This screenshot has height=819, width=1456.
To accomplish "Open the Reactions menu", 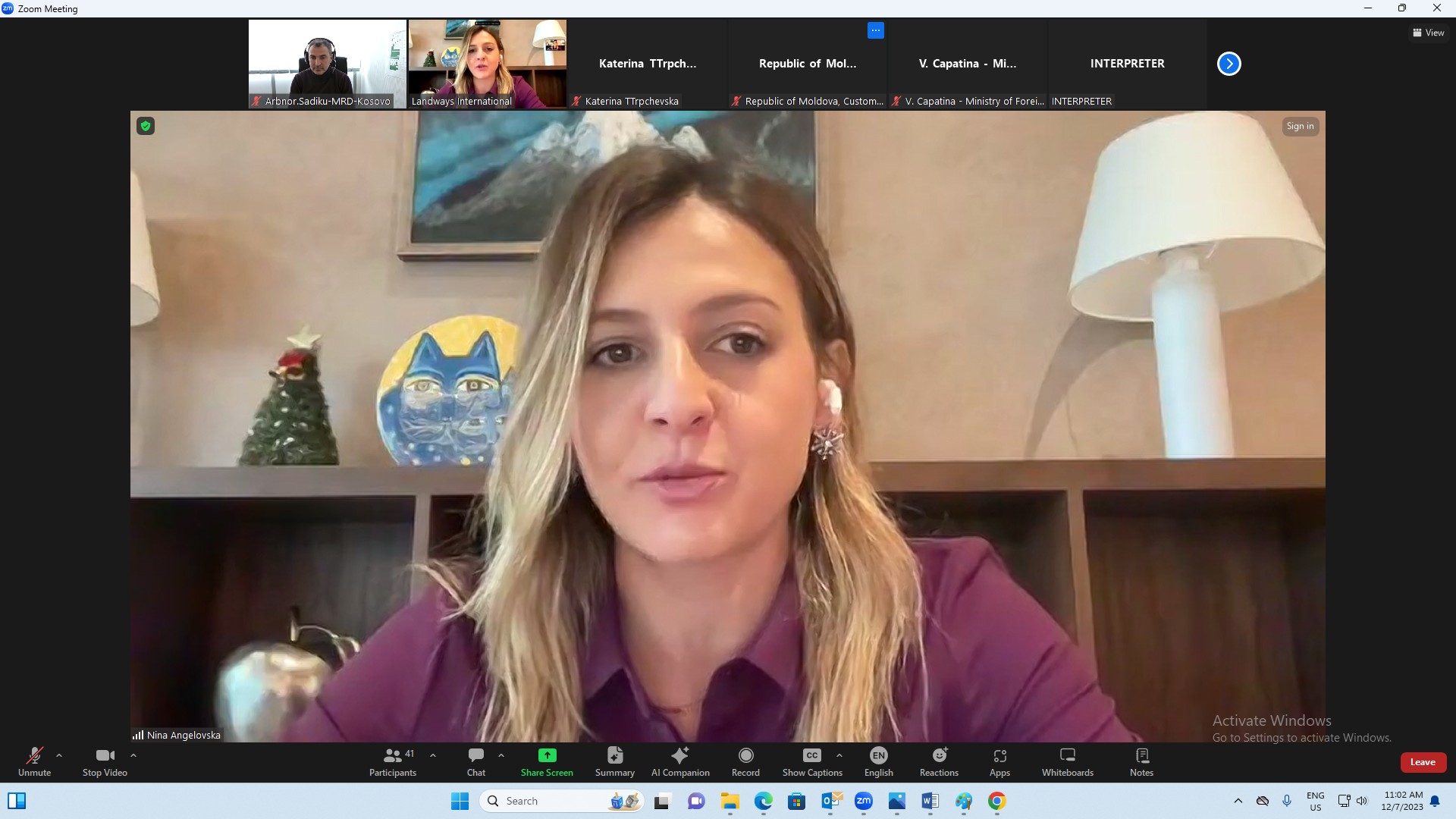I will tap(939, 761).
